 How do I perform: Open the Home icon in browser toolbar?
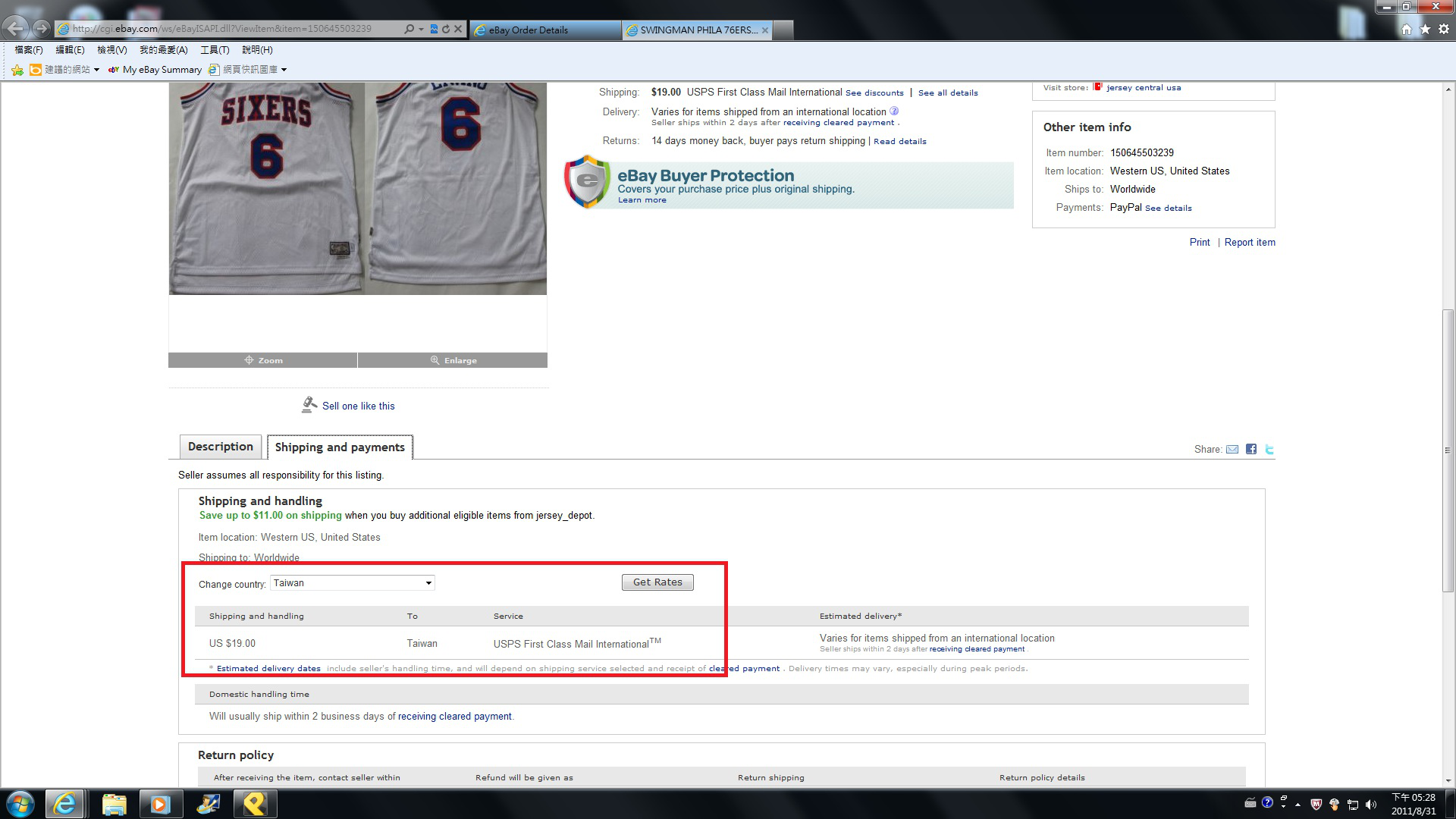[1407, 29]
